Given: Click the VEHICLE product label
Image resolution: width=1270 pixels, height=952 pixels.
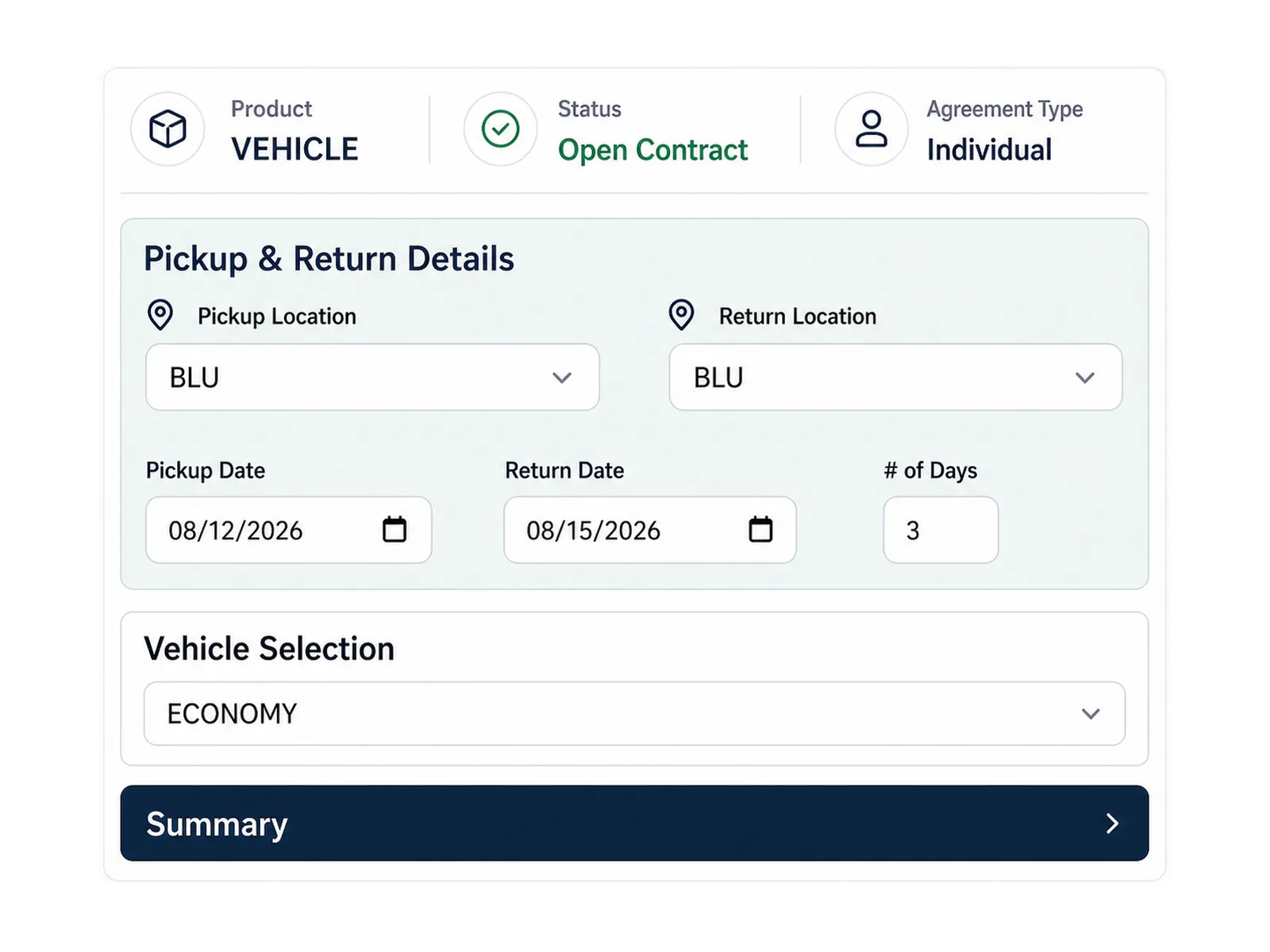Looking at the screenshot, I should pyautogui.click(x=294, y=149).
